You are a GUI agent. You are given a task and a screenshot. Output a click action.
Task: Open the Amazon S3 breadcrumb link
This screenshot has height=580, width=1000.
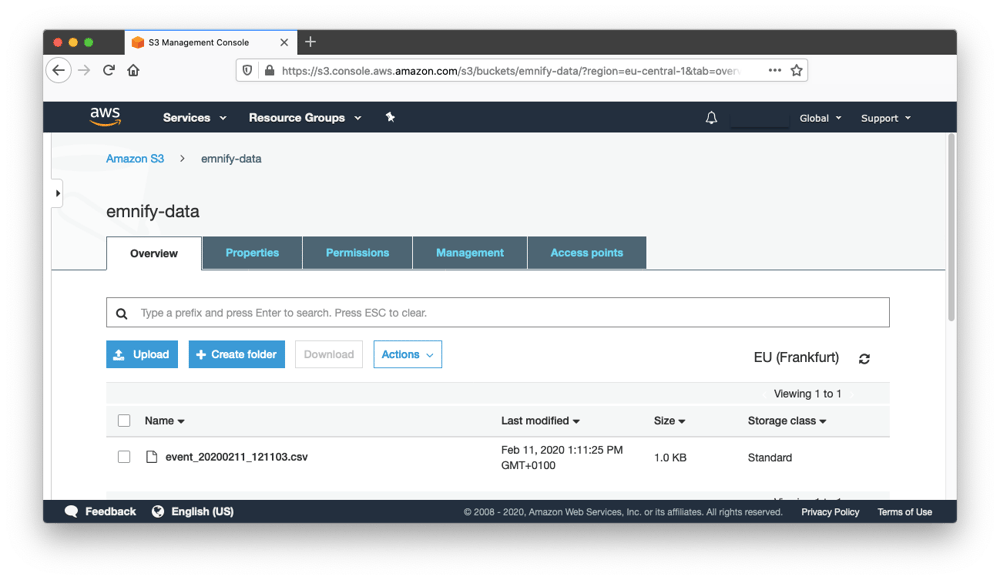[135, 159]
